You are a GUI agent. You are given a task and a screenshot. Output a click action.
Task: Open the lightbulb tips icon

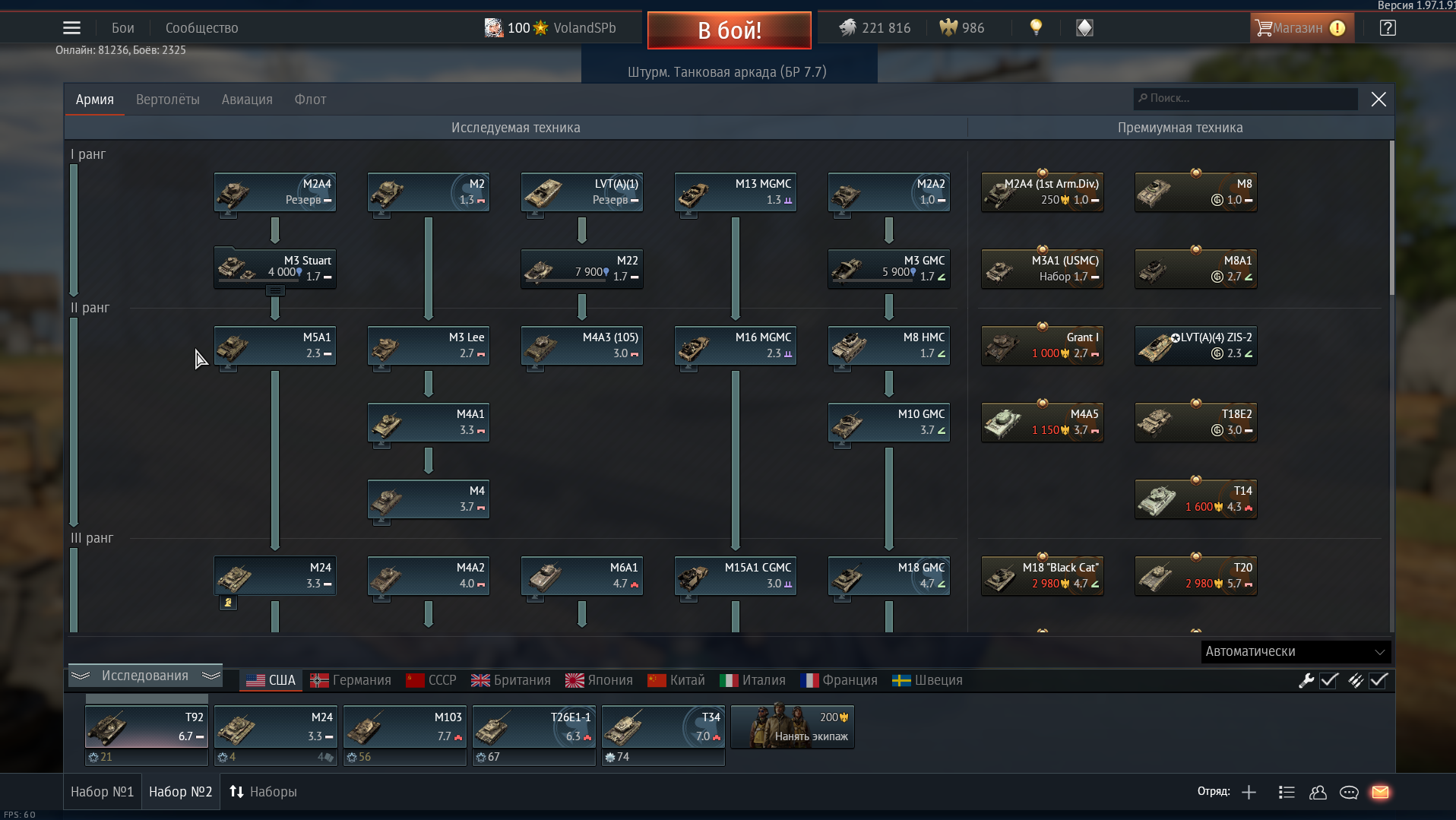point(1036,28)
